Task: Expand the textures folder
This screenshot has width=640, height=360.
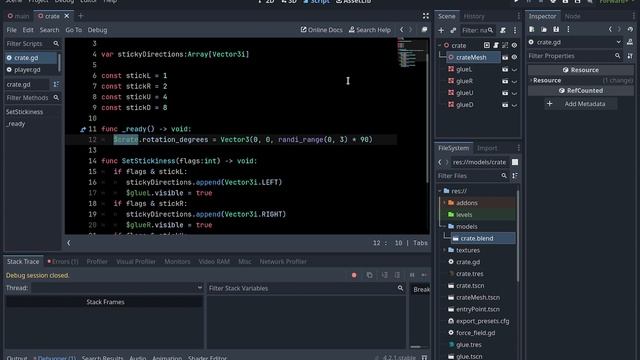Action: pyautogui.click(x=444, y=250)
